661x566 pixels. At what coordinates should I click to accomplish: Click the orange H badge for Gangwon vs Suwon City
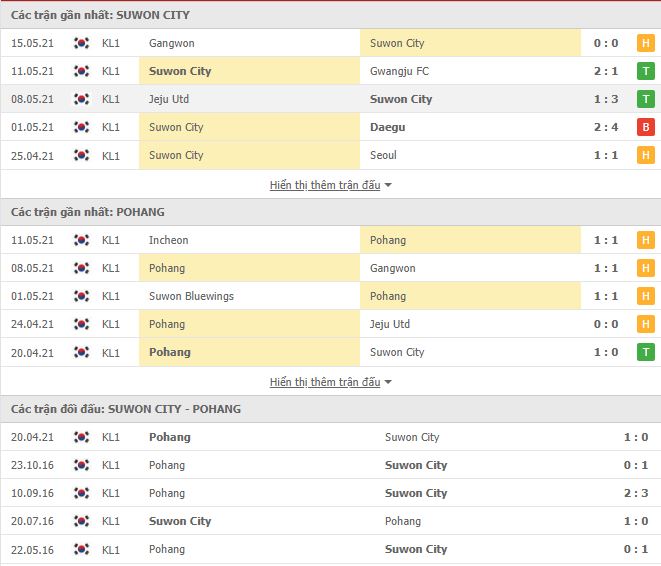(x=645, y=43)
